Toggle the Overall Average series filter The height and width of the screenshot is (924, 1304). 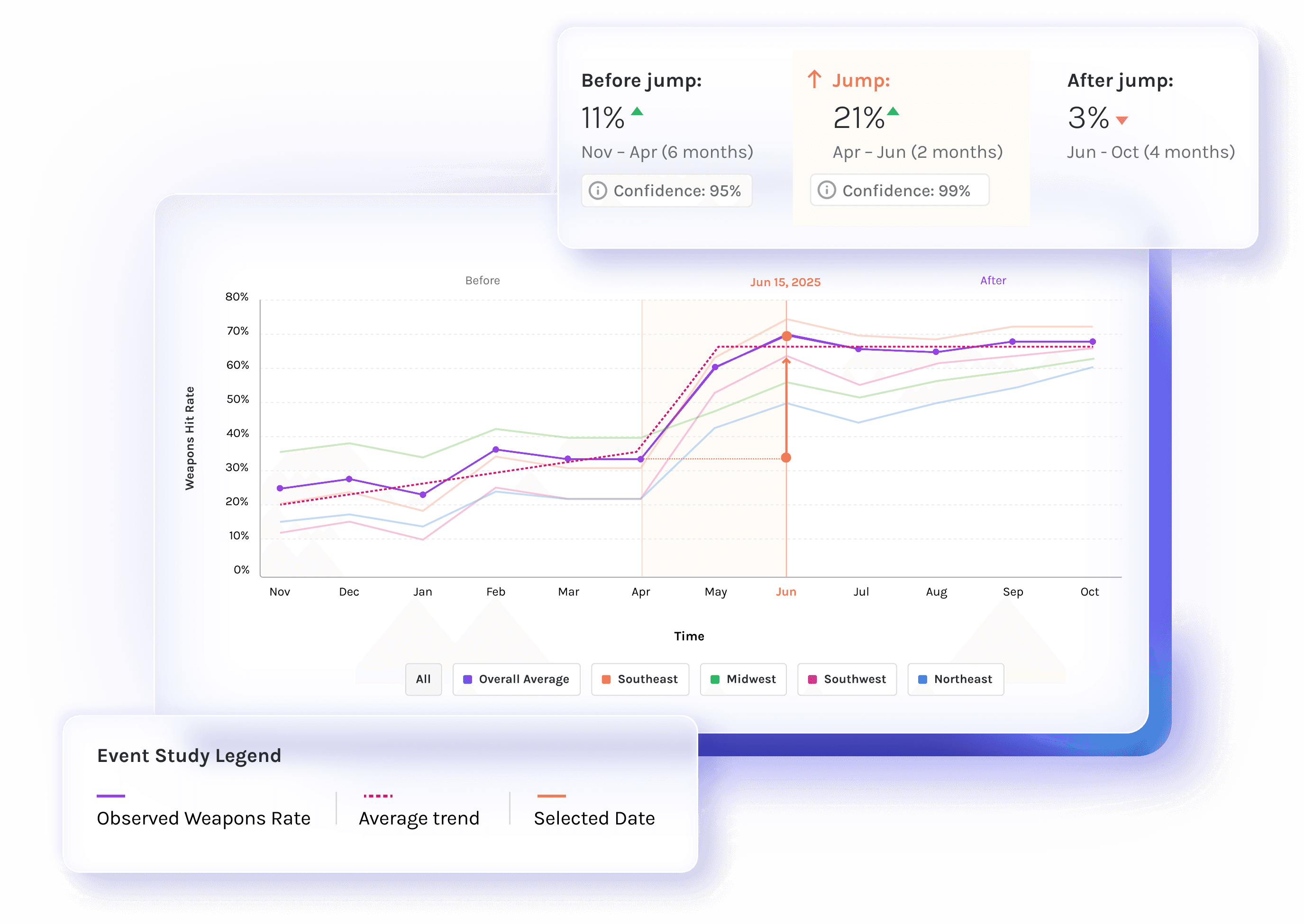pyautogui.click(x=516, y=679)
